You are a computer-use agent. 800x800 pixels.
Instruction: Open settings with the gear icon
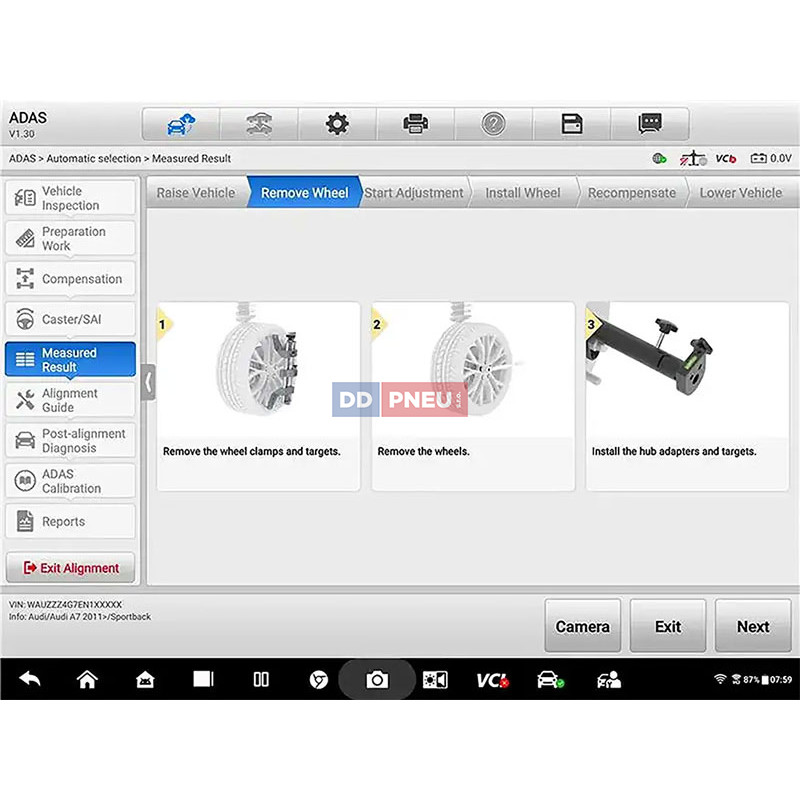(338, 124)
